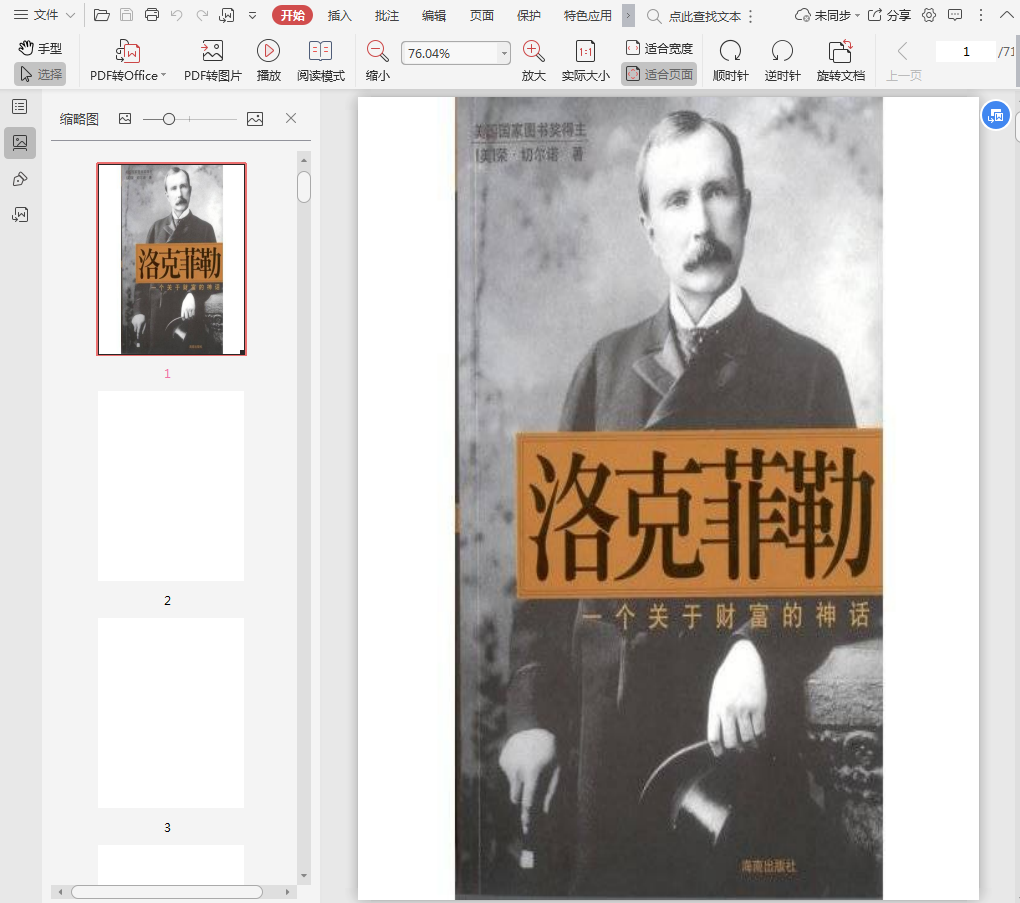Click the 旋转文档 icon

840,52
